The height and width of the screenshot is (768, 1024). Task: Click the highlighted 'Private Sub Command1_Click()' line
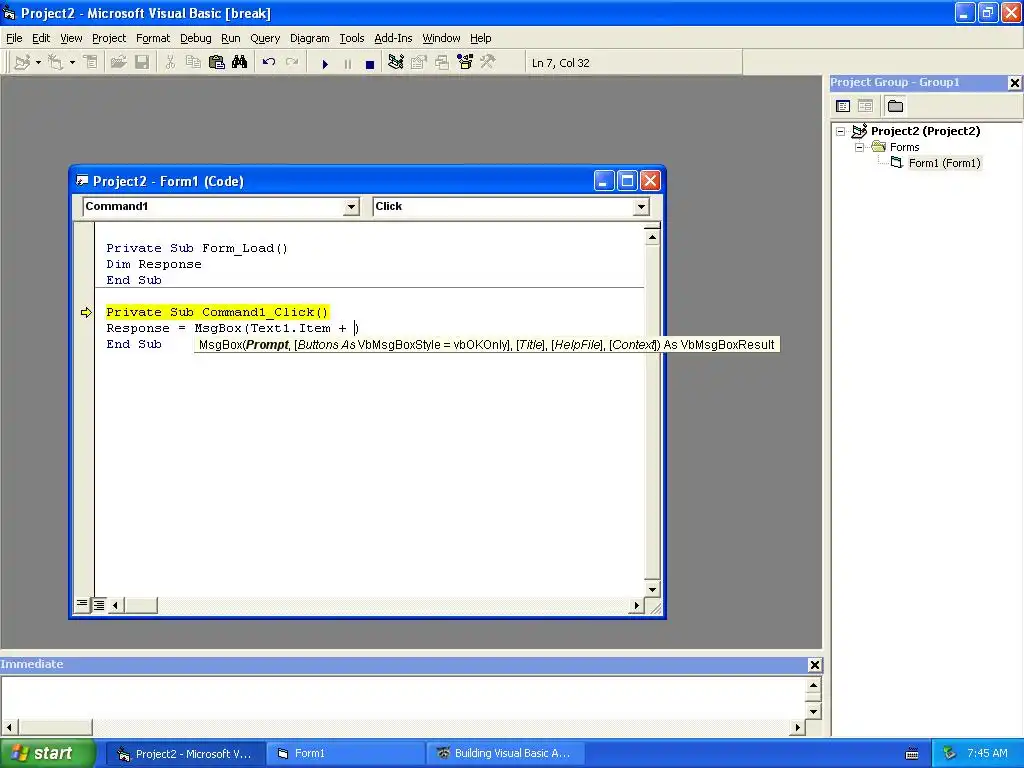pyautogui.click(x=217, y=312)
